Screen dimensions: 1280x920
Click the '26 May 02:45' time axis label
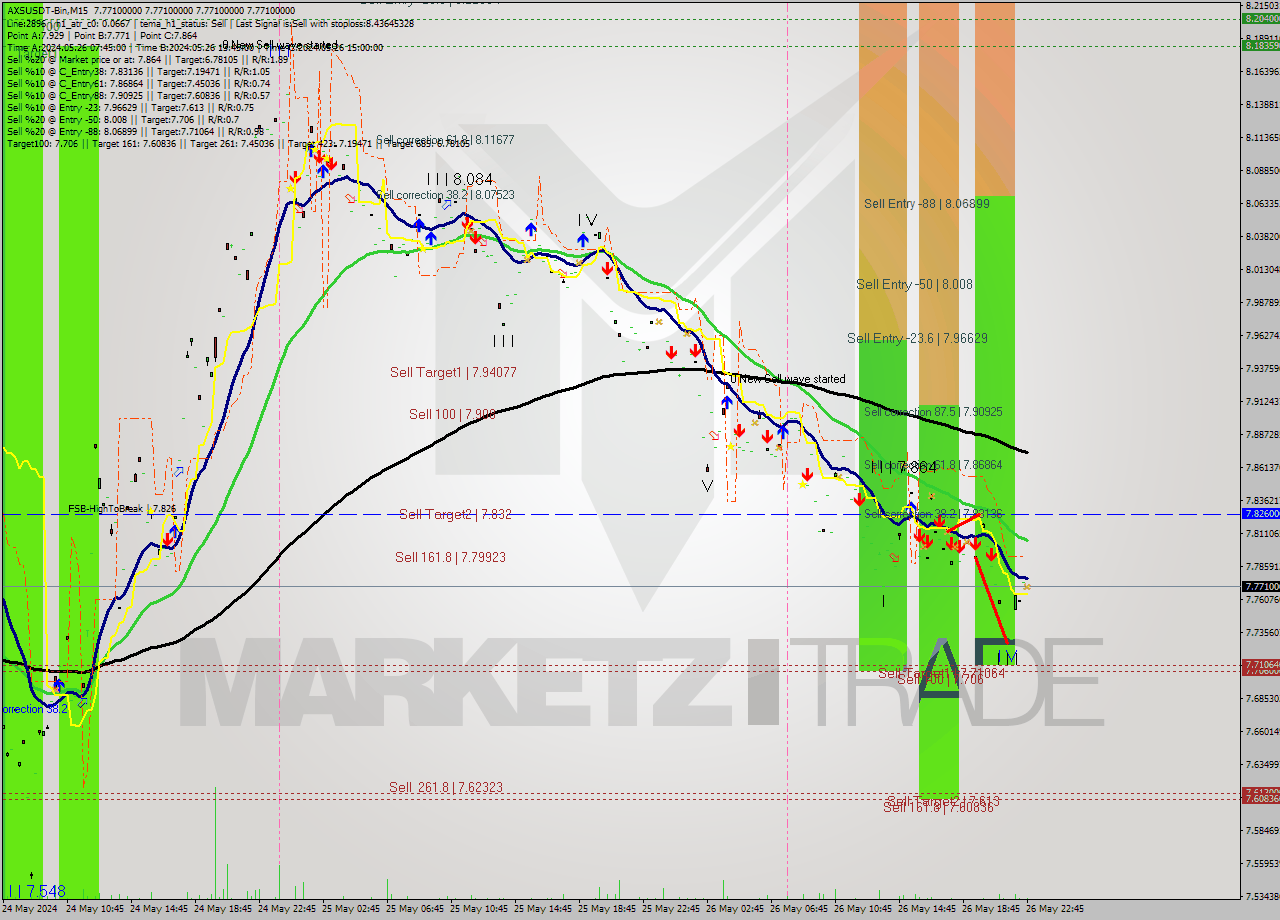pos(735,909)
